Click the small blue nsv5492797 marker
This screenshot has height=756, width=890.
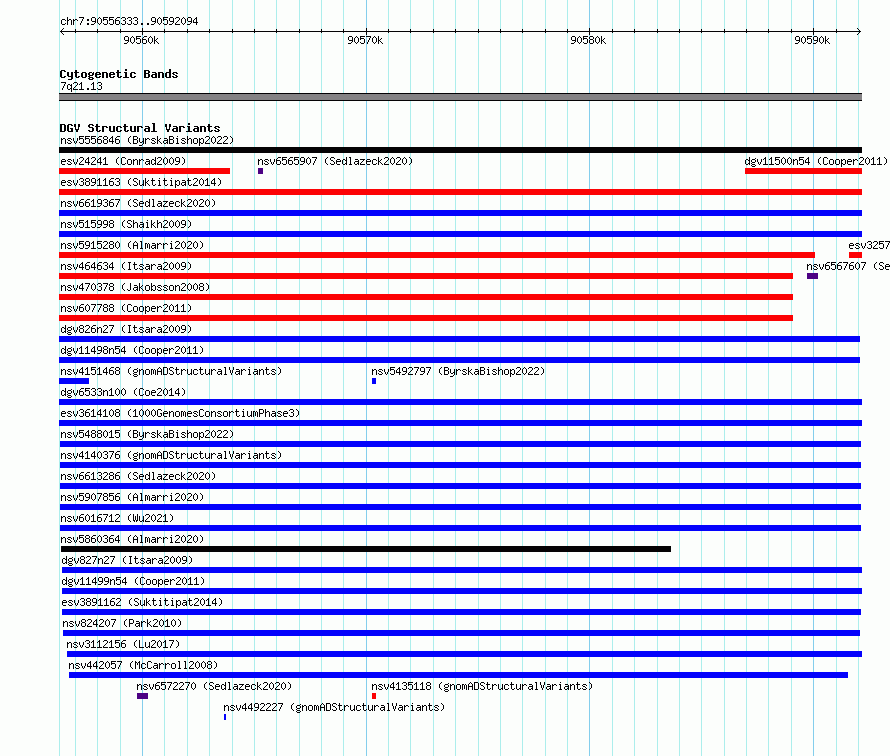(374, 381)
